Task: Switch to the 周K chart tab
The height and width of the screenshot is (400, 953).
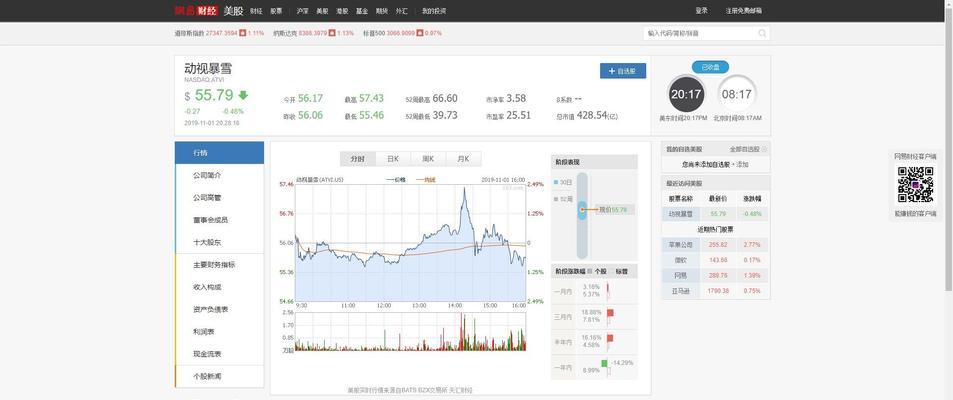Action: click(428, 159)
